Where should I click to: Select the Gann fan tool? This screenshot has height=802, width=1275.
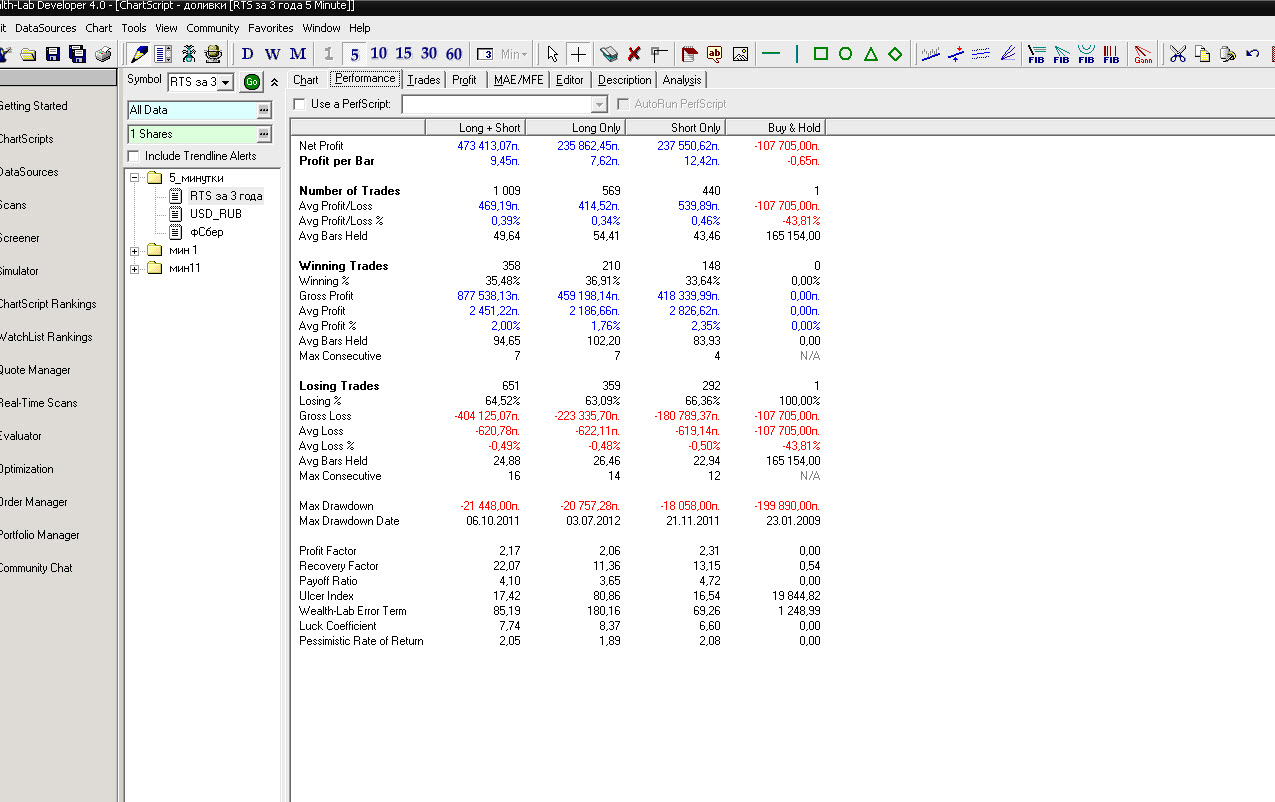tap(1143, 54)
